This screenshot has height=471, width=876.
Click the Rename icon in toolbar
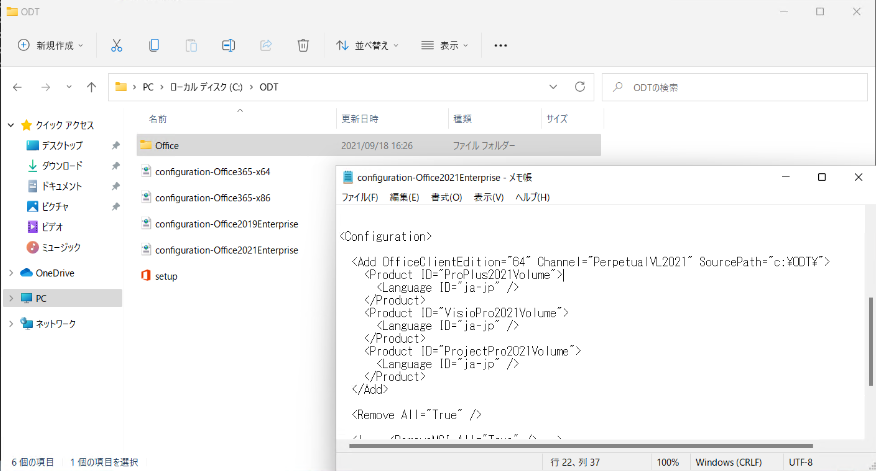click(228, 45)
